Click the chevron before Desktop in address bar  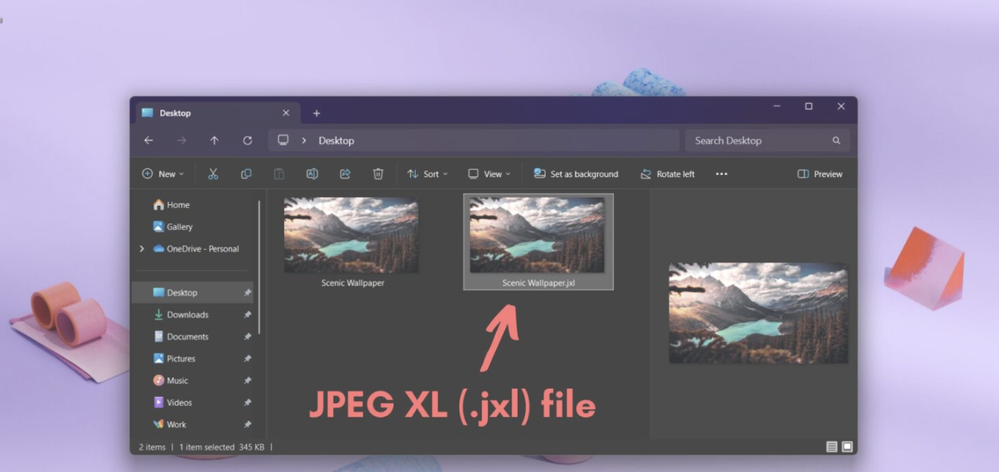(x=304, y=141)
